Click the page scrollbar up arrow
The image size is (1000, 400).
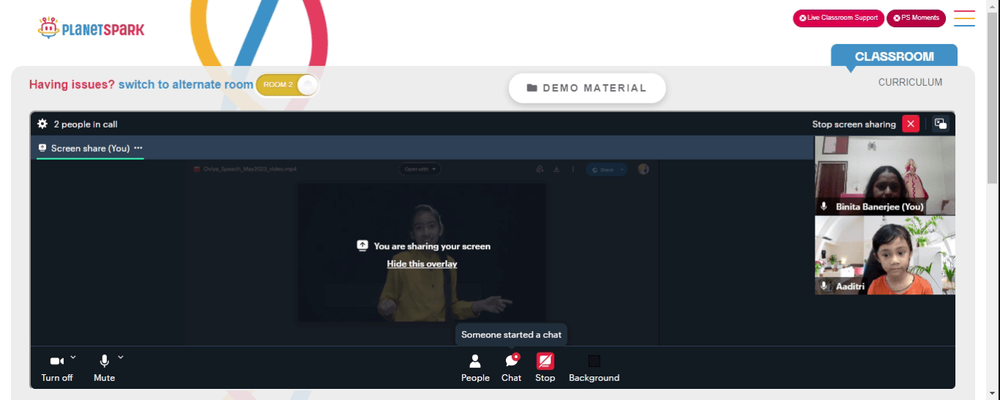993,6
